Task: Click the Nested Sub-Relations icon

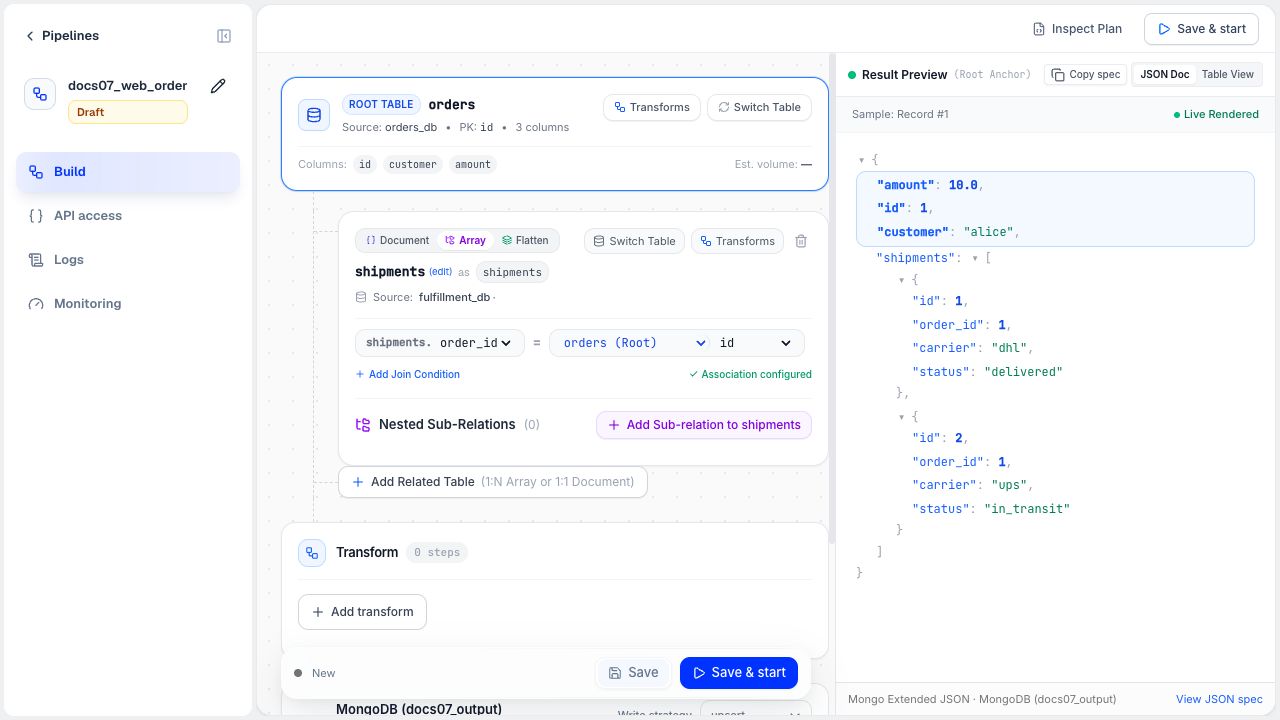Action: coord(363,425)
